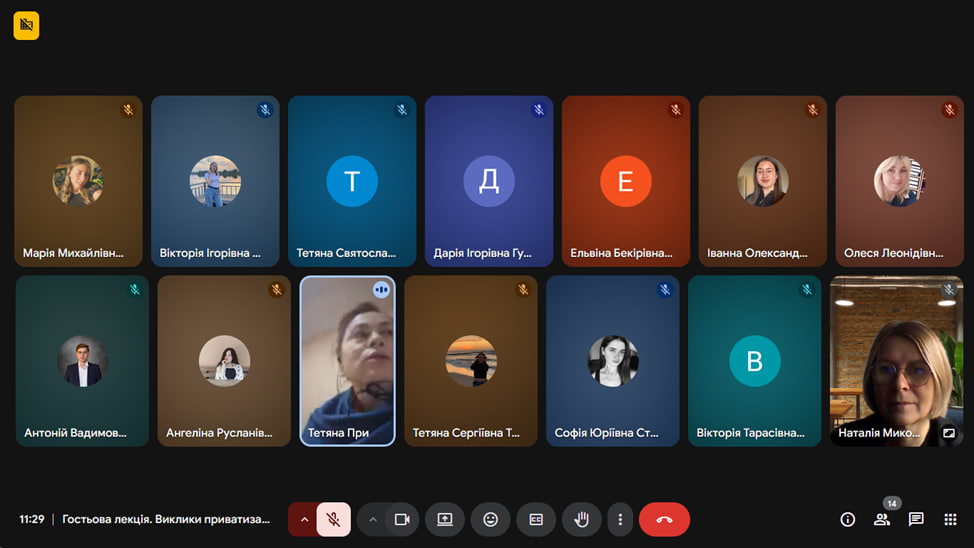Click Дарія Ігорівна's avatar tile
Screen dimensions: 974x548
(488, 181)
